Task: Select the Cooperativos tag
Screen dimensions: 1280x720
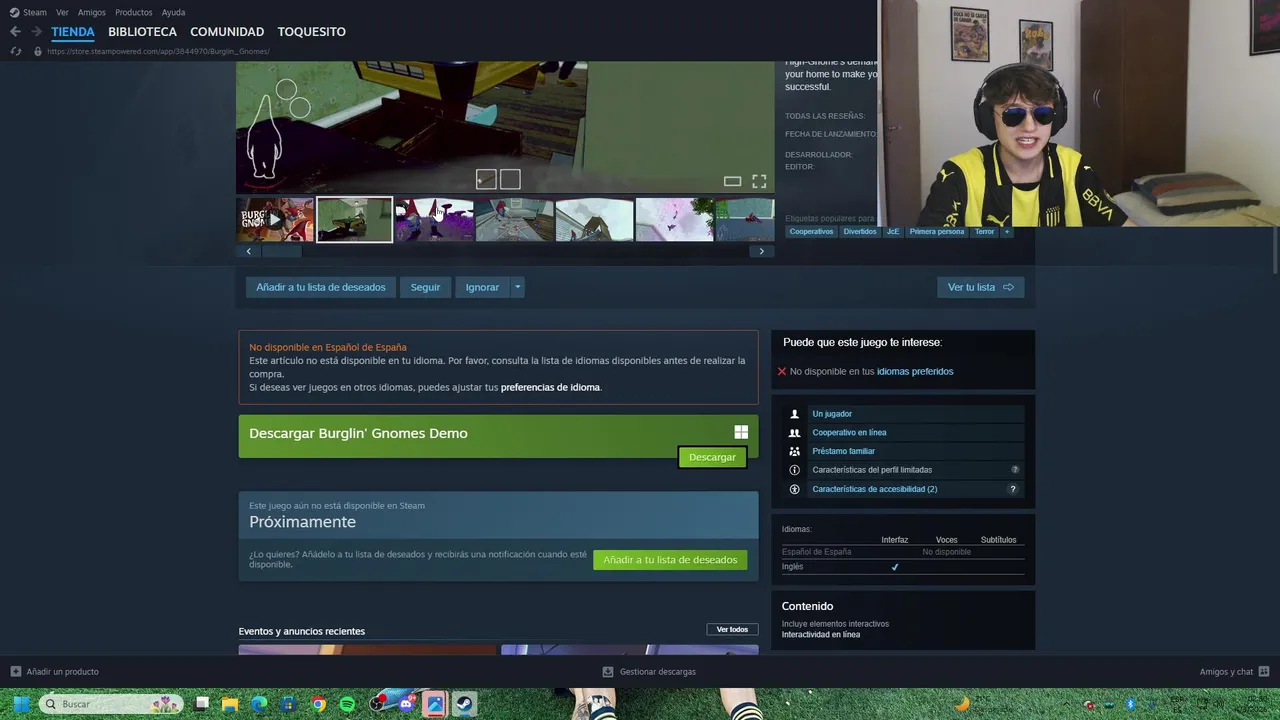Action: [811, 232]
